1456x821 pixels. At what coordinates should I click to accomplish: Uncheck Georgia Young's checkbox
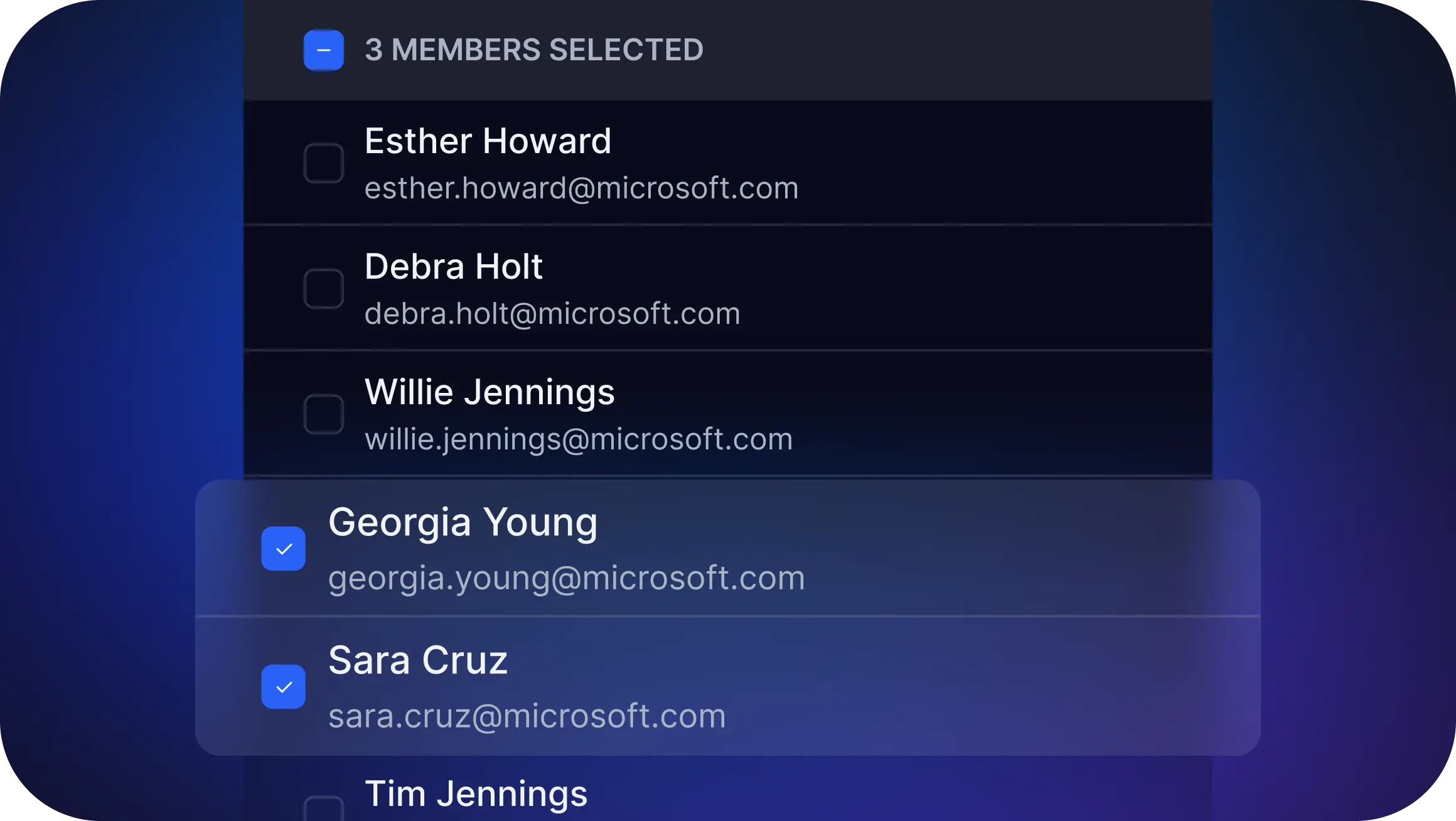pyautogui.click(x=284, y=549)
